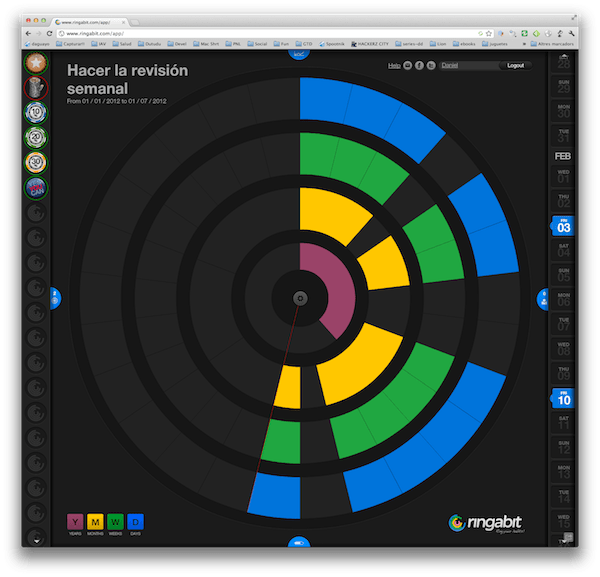Image resolution: width=600 pixels, height=577 pixels.
Task: Open the Fun bookmarks folder
Action: click(x=281, y=44)
